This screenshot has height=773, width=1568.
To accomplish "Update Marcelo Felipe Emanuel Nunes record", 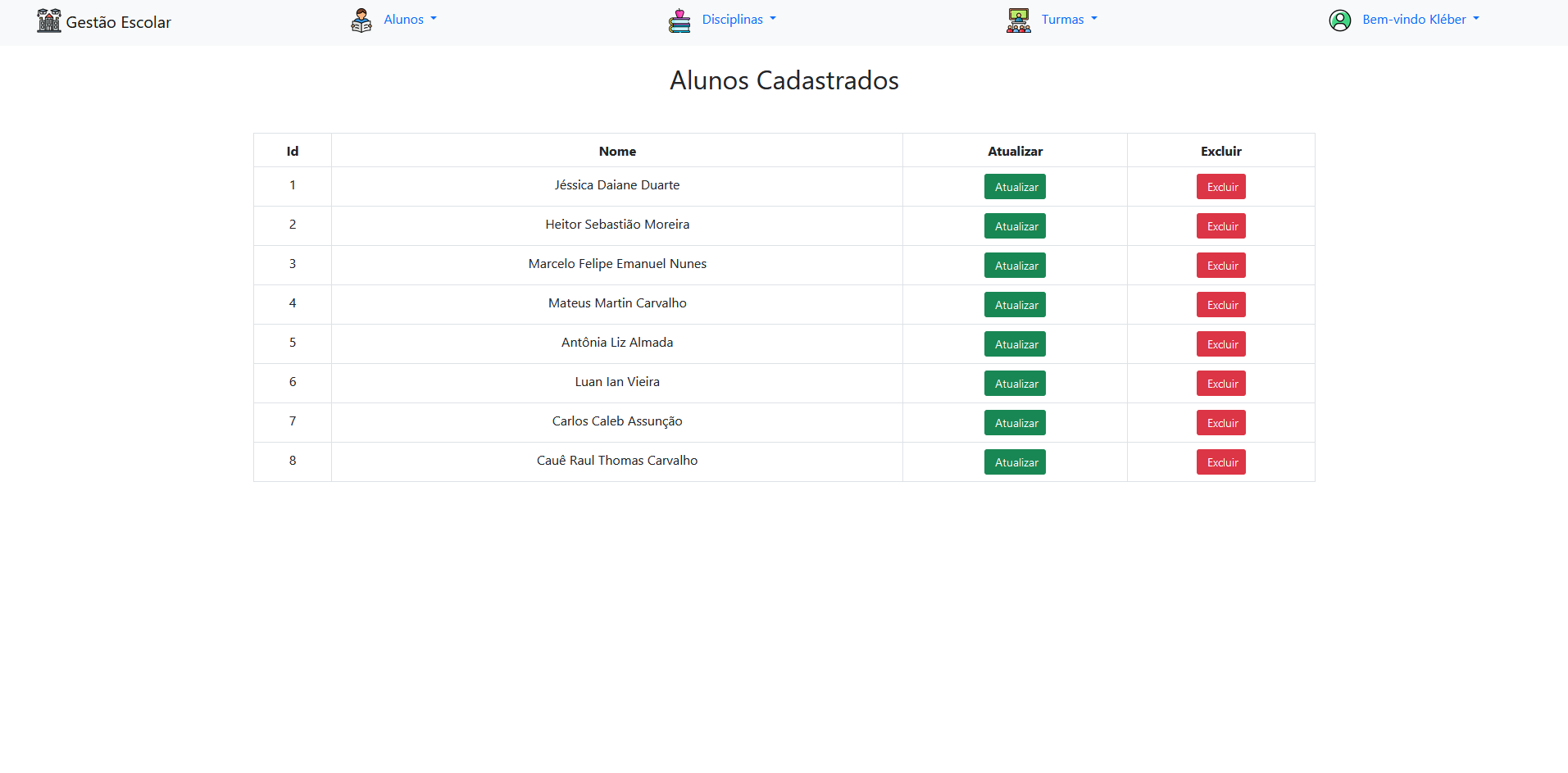I will 1015,265.
